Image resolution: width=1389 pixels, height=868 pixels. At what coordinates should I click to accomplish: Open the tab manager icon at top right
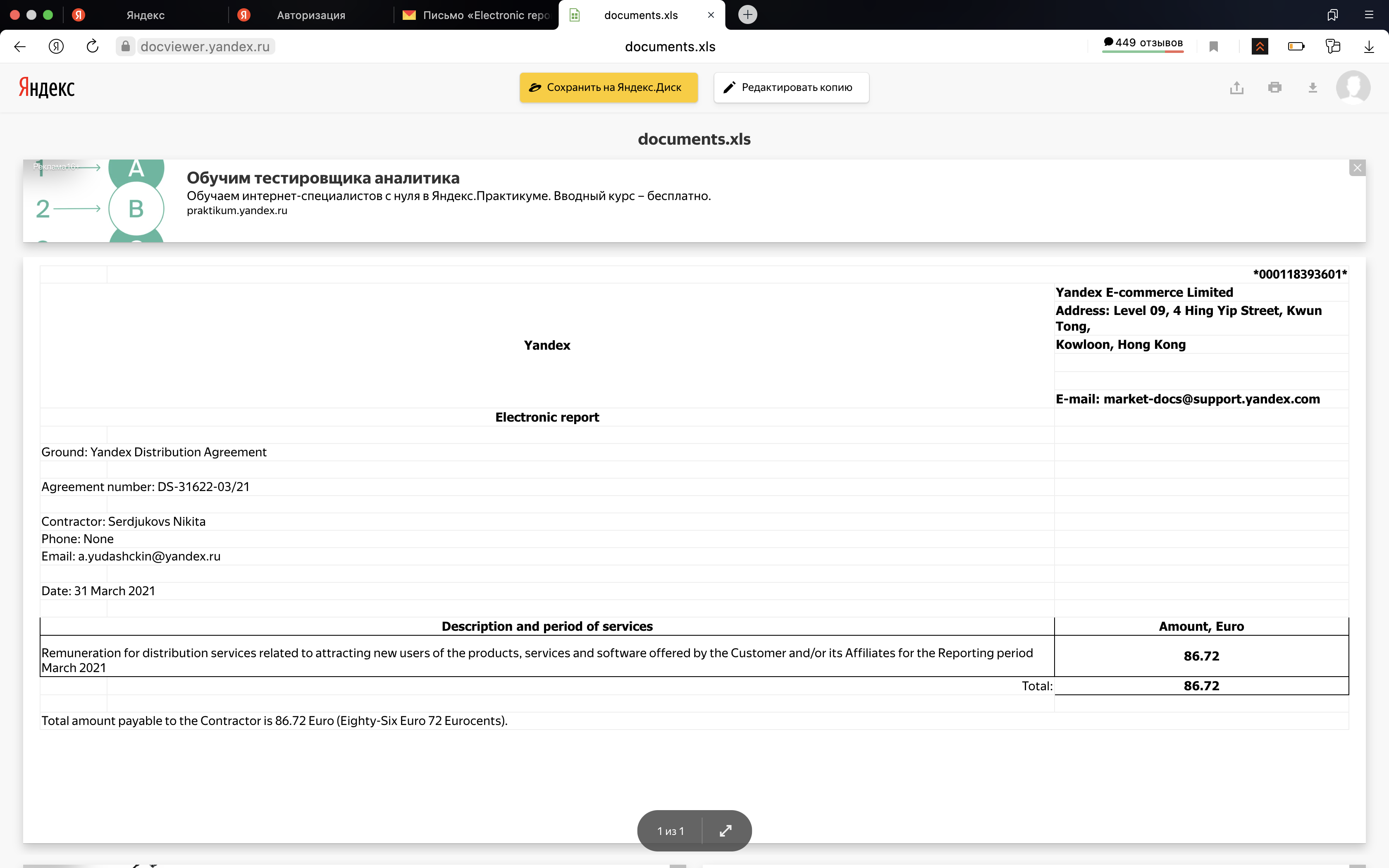(x=1333, y=15)
